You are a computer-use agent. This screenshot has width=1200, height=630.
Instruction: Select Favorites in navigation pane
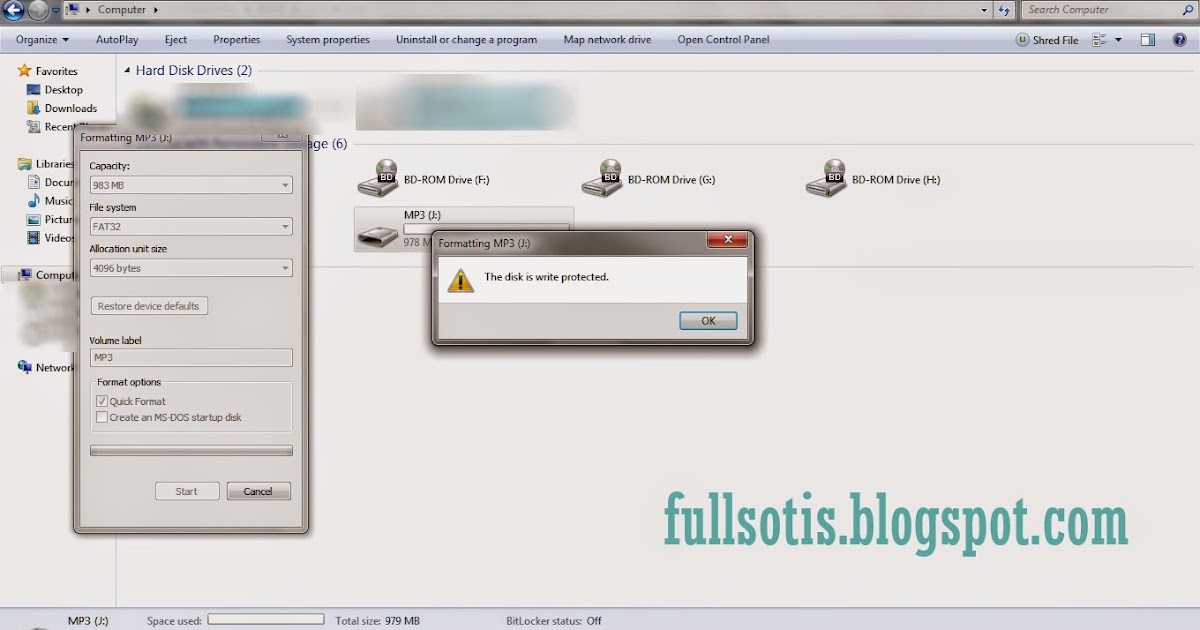[x=56, y=71]
